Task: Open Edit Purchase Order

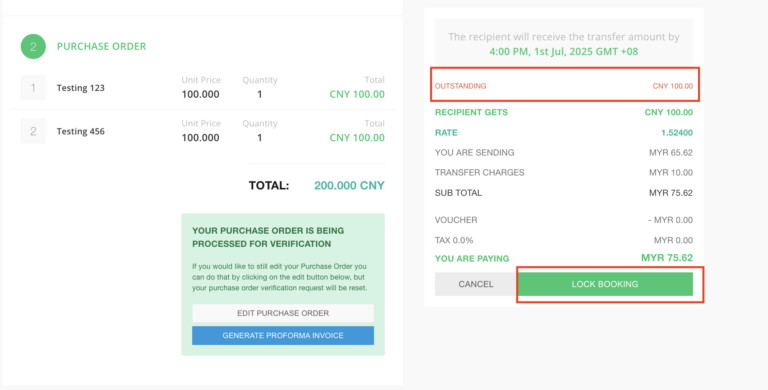Action: point(283,313)
